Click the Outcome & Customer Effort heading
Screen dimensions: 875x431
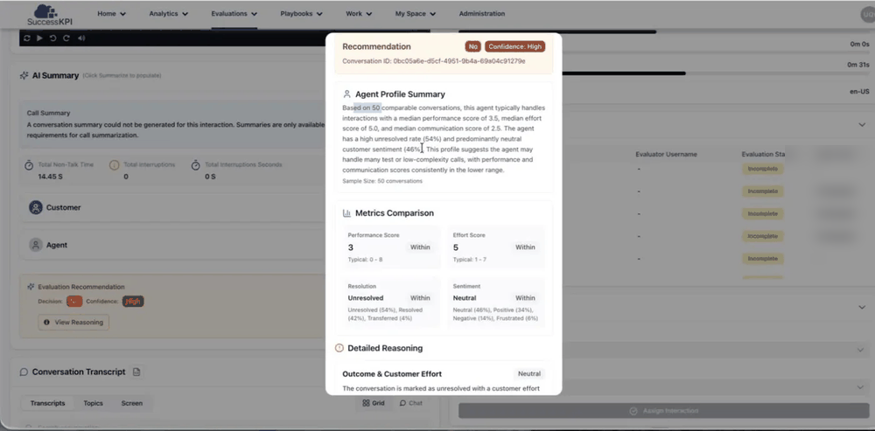tap(392, 374)
